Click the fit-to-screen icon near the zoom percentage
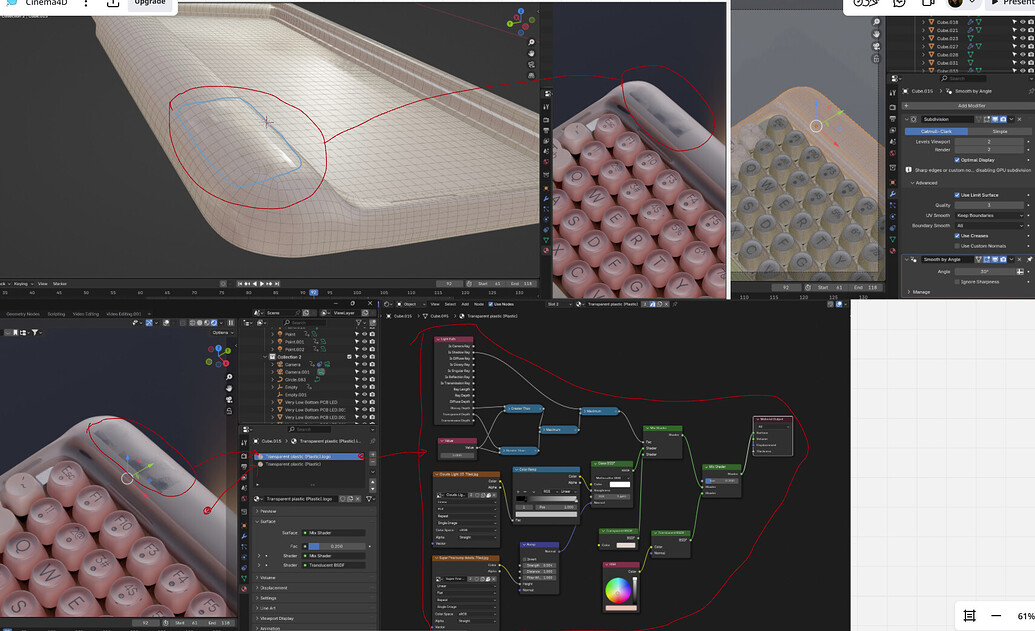1035x631 pixels. coord(969,616)
